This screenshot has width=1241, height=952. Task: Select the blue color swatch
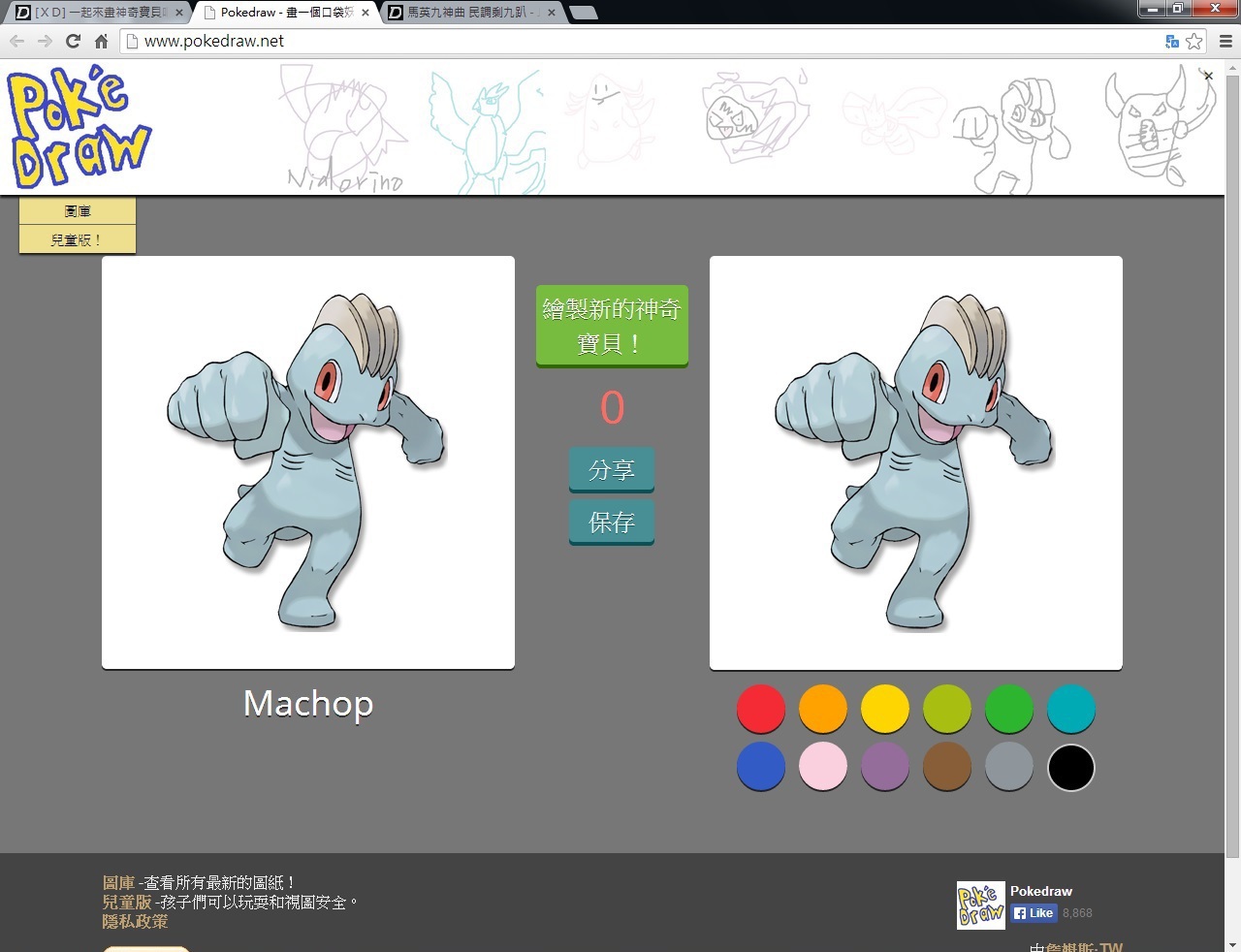(761, 767)
